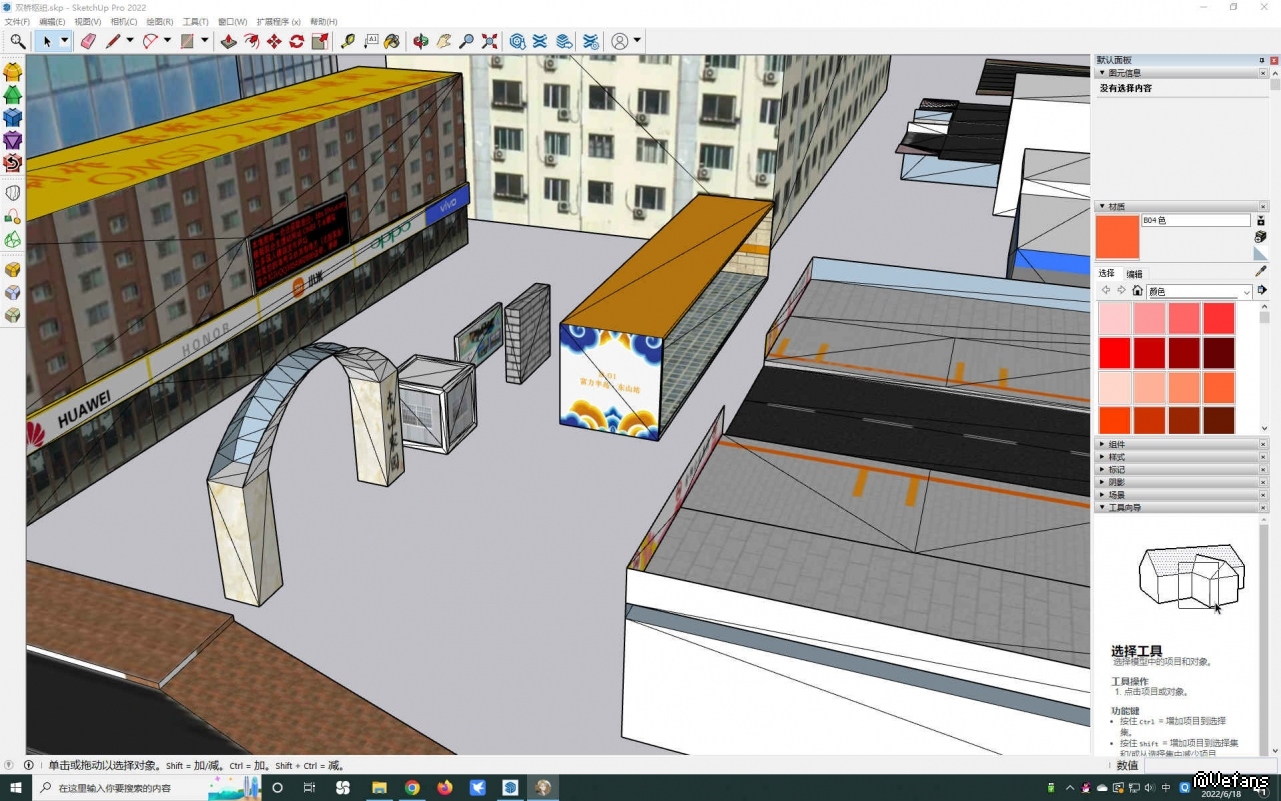Select the Eraser tool in toolbar
The height and width of the screenshot is (801, 1281).
point(87,41)
